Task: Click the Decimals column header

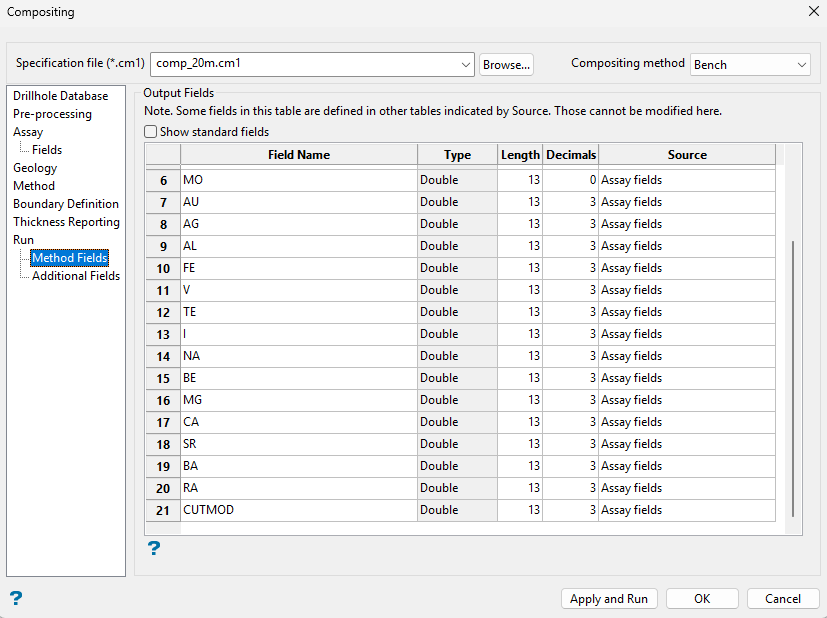Action: pyautogui.click(x=571, y=154)
